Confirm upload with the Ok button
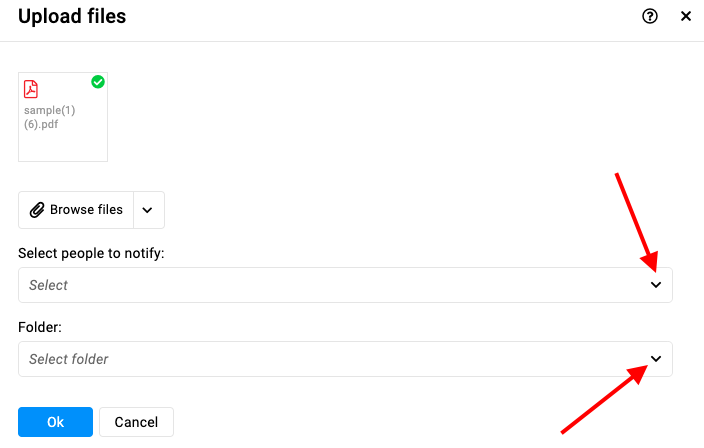 point(56,422)
